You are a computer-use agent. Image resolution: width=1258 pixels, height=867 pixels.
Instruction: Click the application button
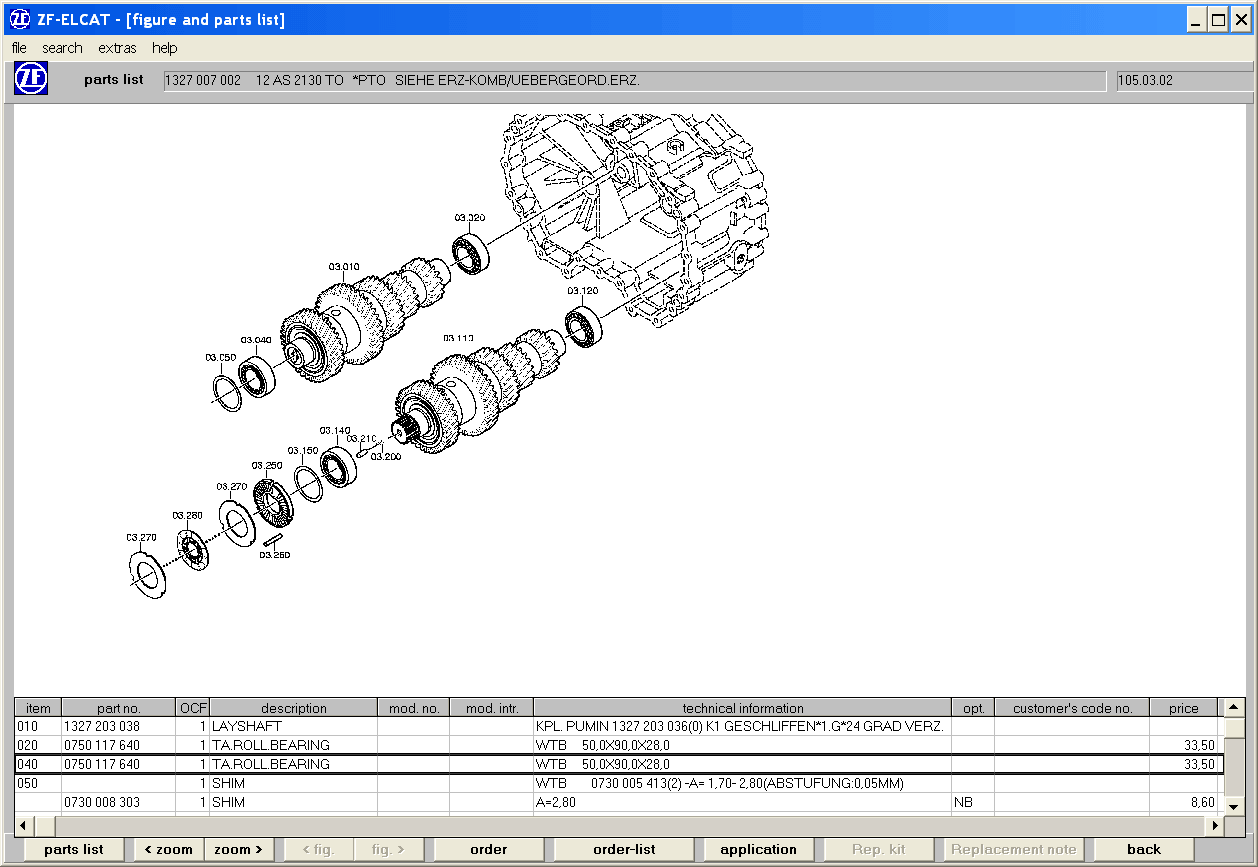758,850
